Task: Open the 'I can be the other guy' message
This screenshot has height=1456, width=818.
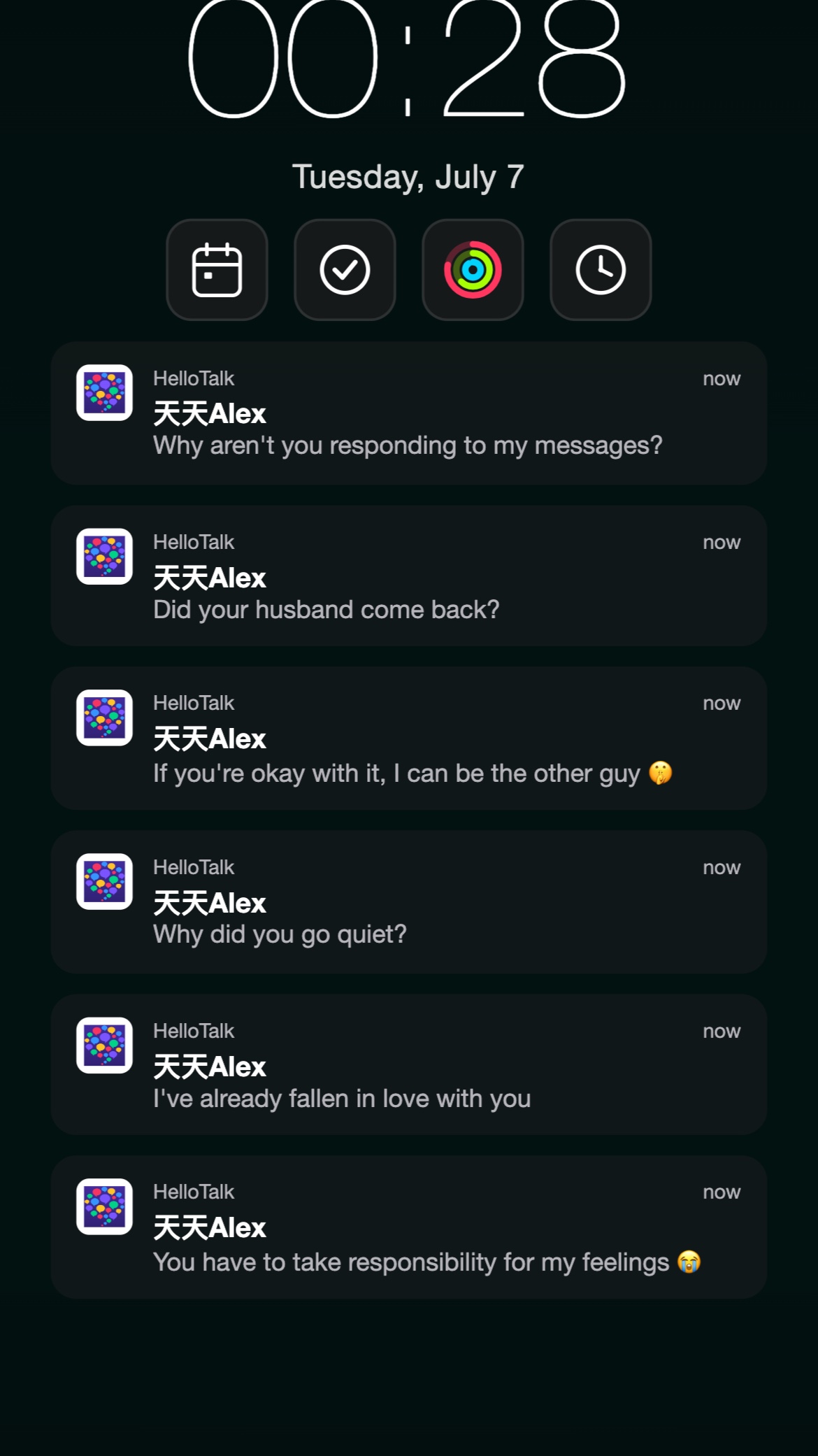Action: [x=409, y=738]
